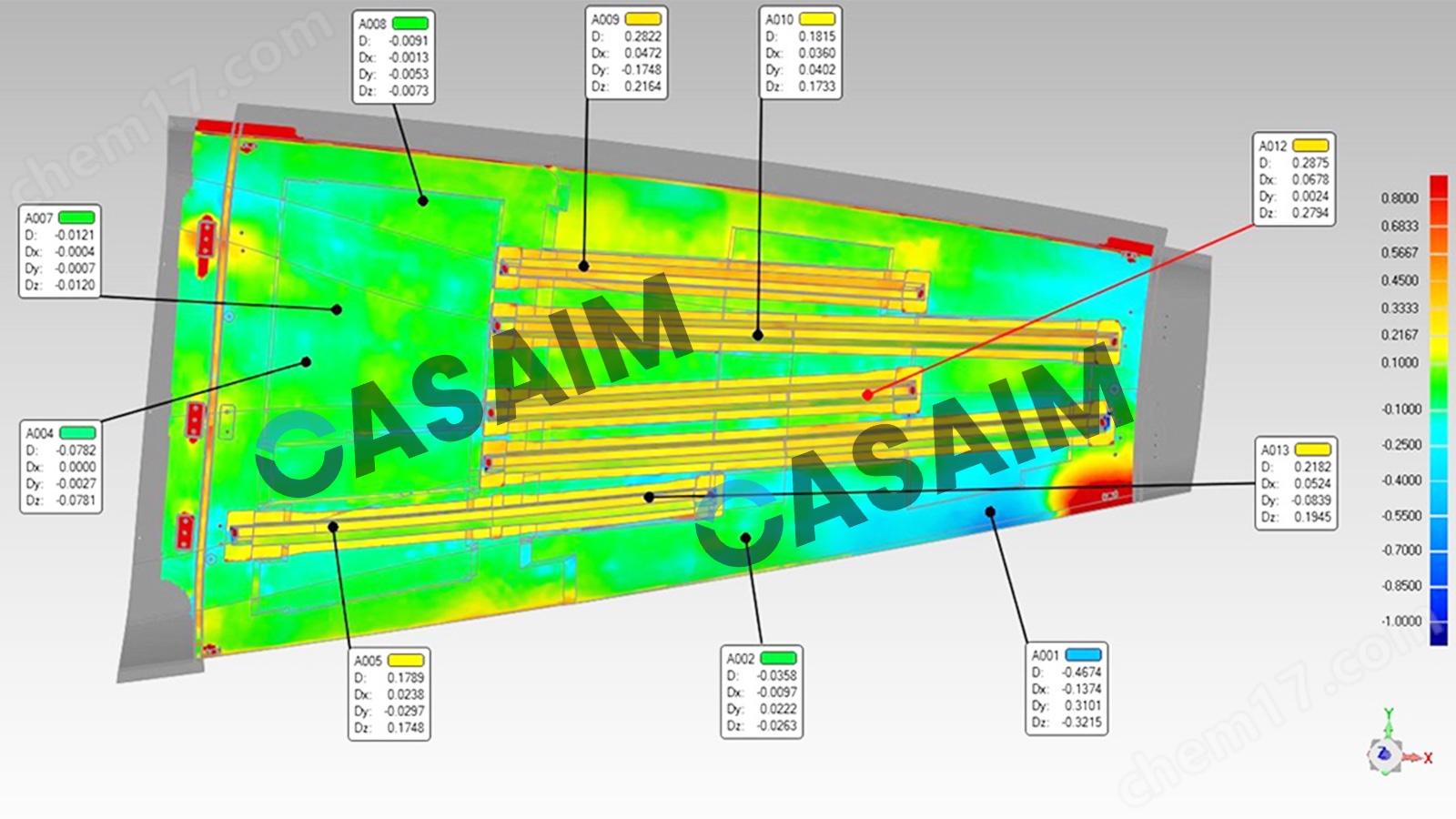Click the deviation color scale bar
The width and height of the screenshot is (1456, 819).
coord(1438,410)
